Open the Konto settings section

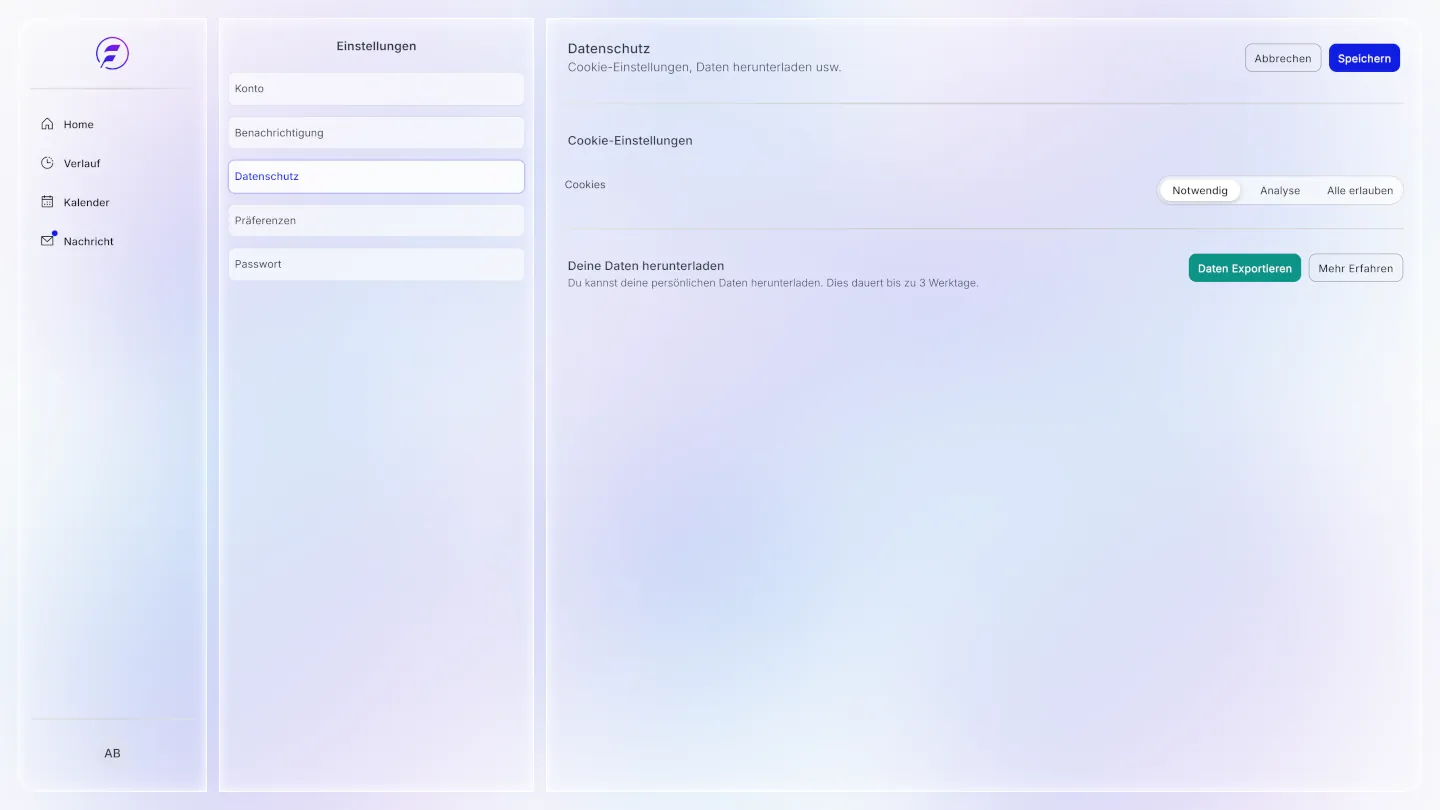coord(376,89)
